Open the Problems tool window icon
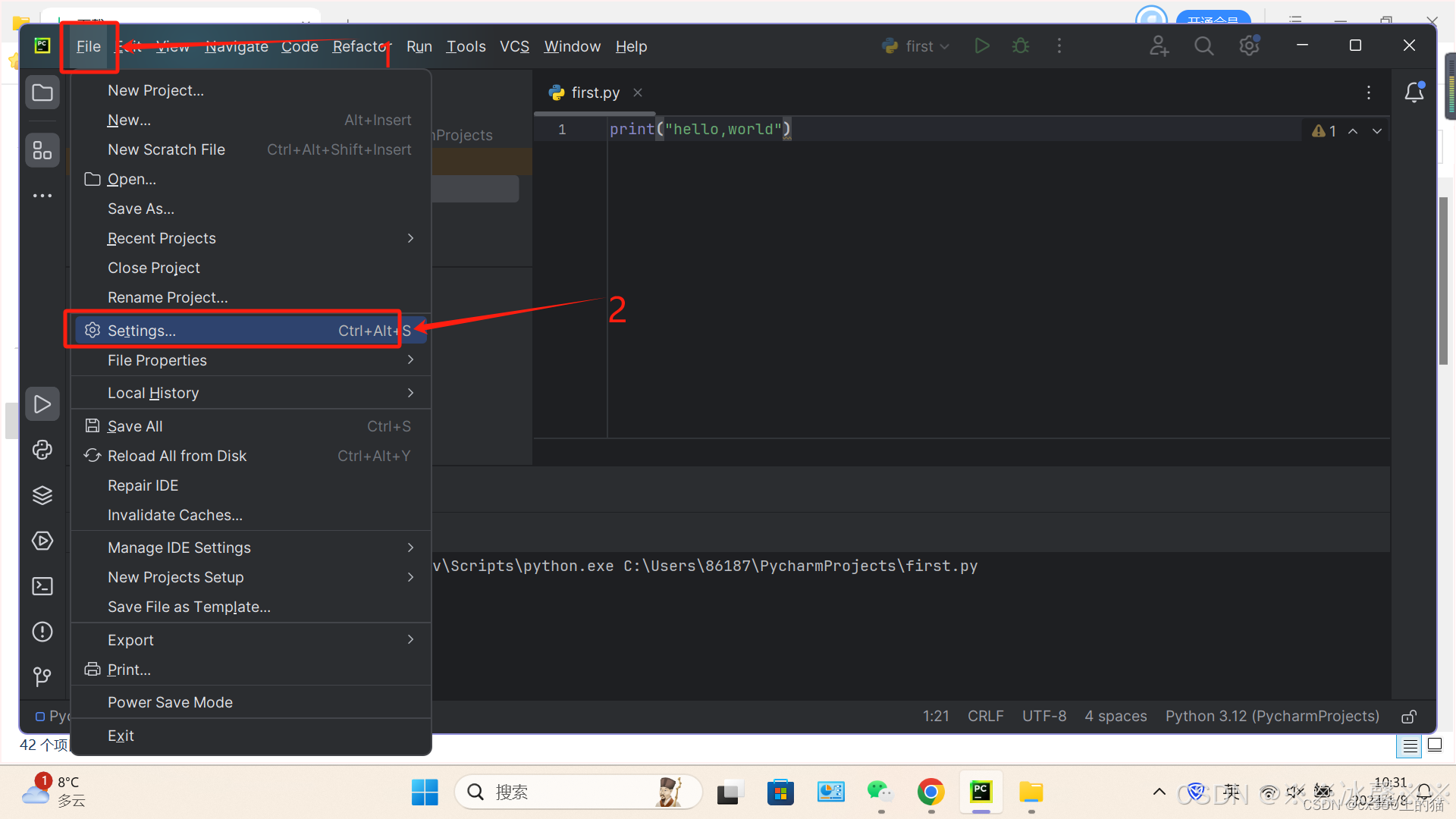The height and width of the screenshot is (819, 1456). pos(42,632)
